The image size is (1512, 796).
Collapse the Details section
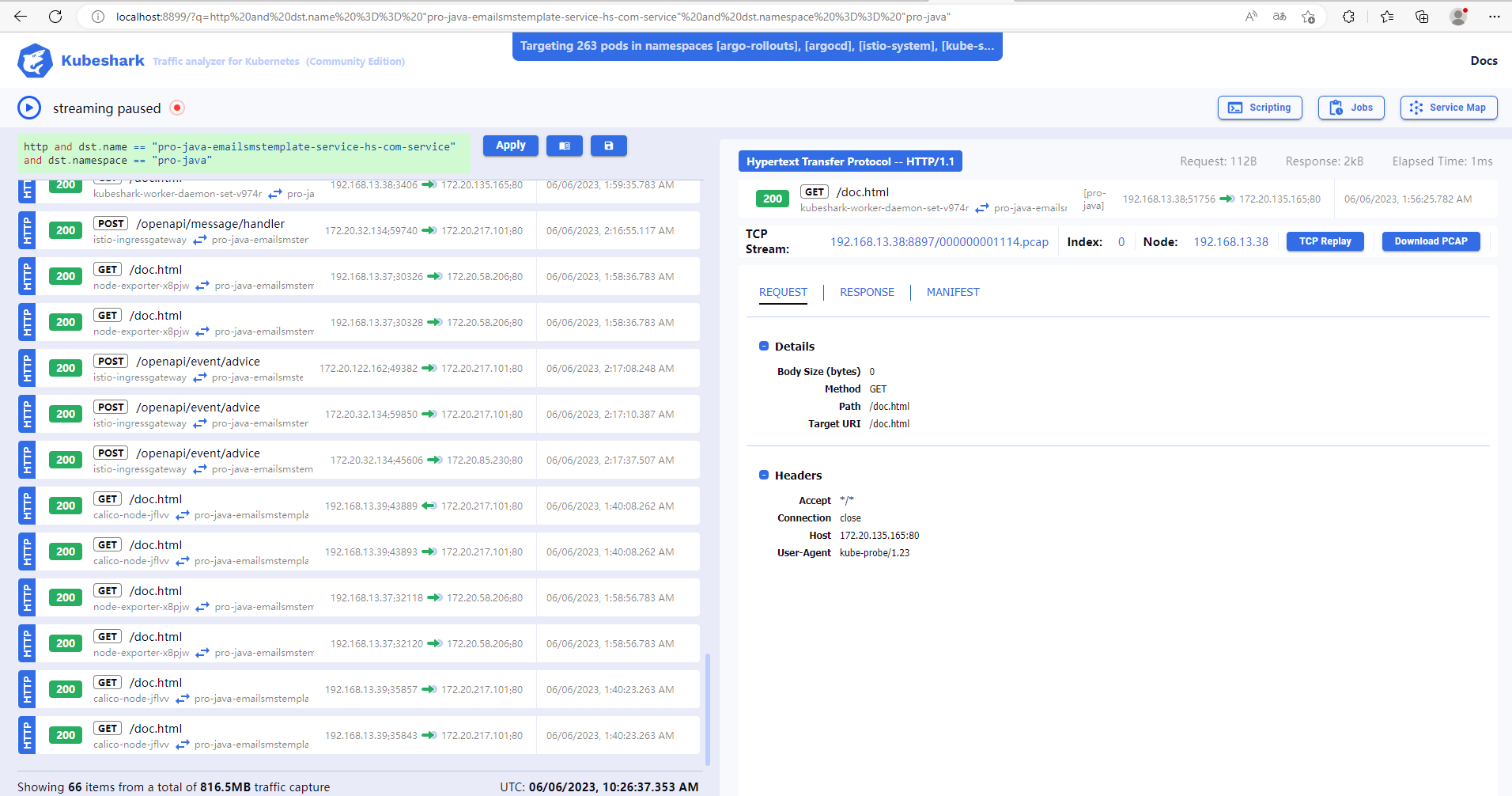tap(764, 347)
